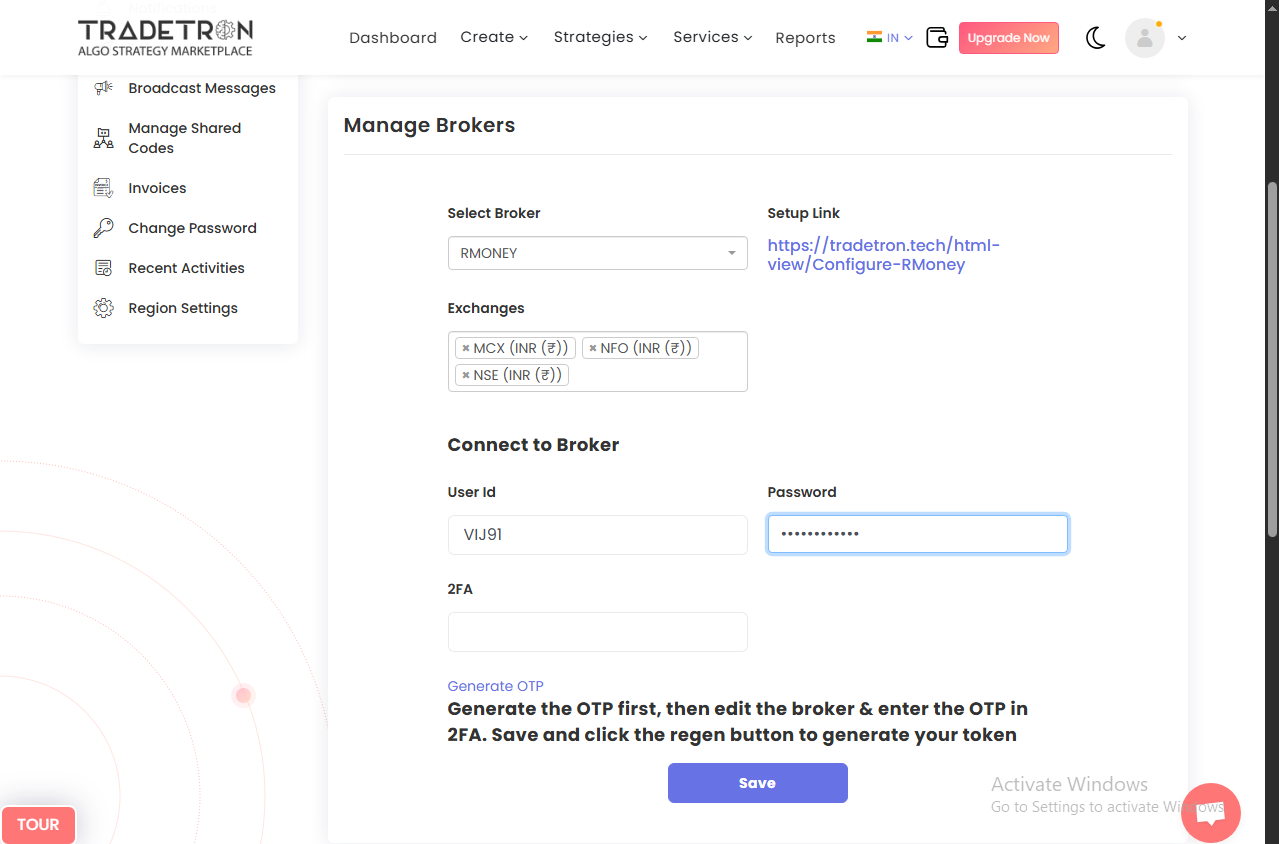Click the Manage Brokers heading
Image resolution: width=1279 pixels, height=844 pixels.
click(x=430, y=125)
